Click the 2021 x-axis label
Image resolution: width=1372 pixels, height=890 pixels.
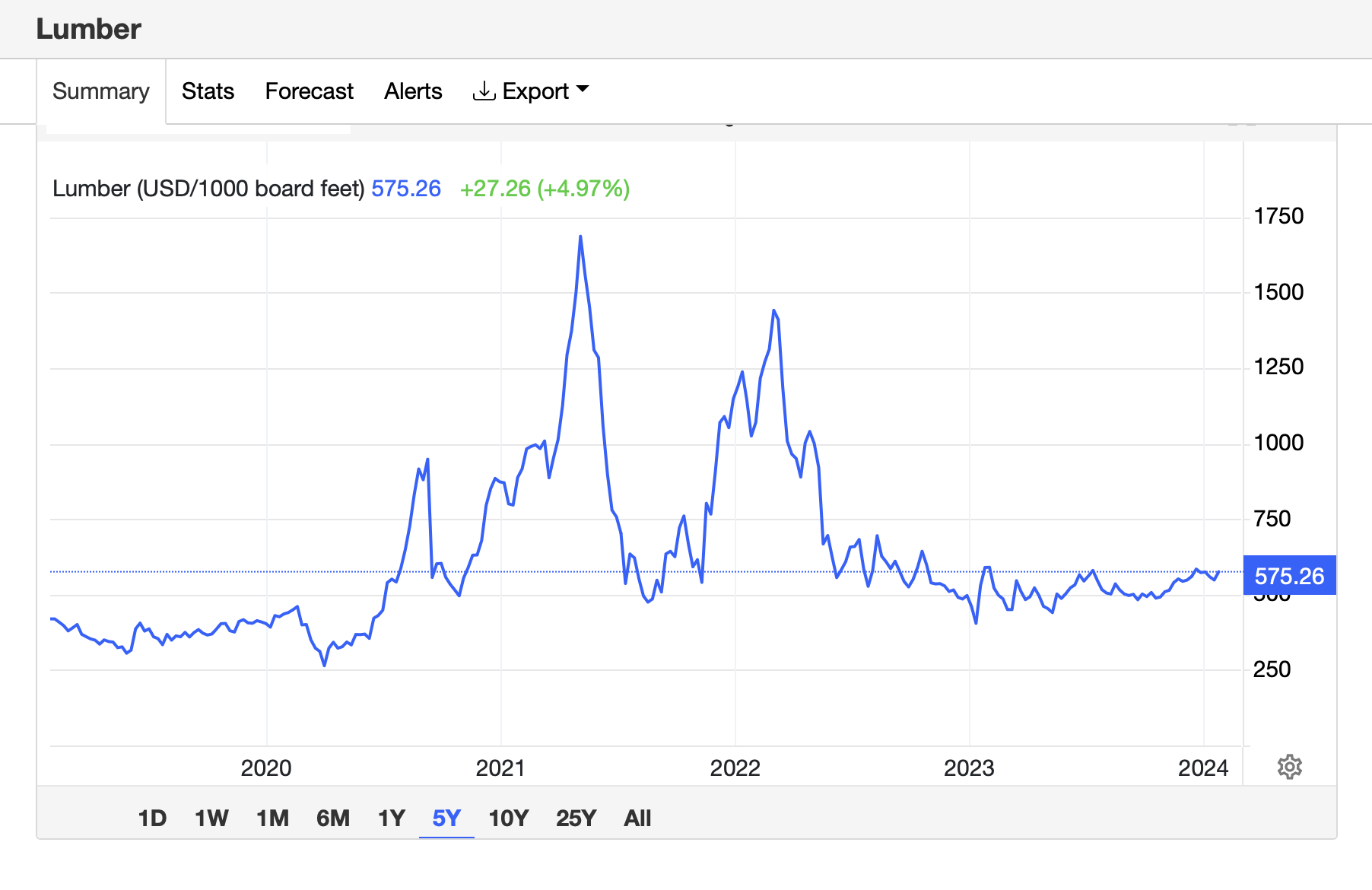[500, 768]
